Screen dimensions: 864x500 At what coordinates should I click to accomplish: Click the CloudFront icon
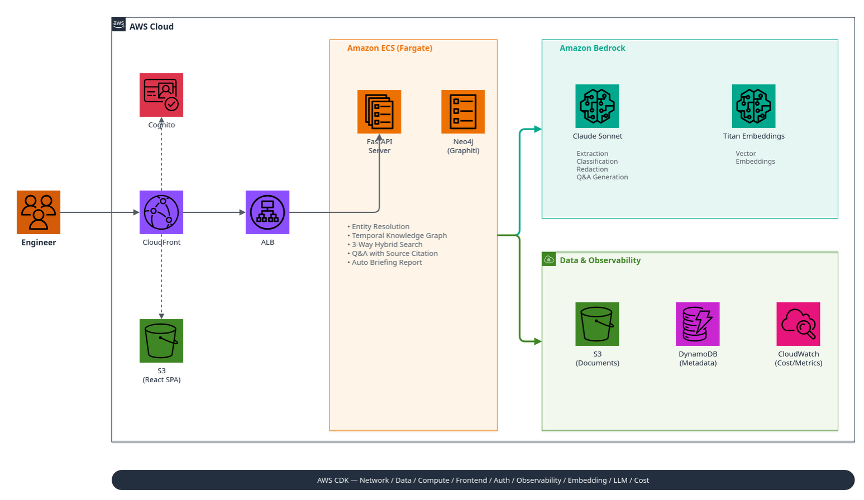[x=161, y=212]
